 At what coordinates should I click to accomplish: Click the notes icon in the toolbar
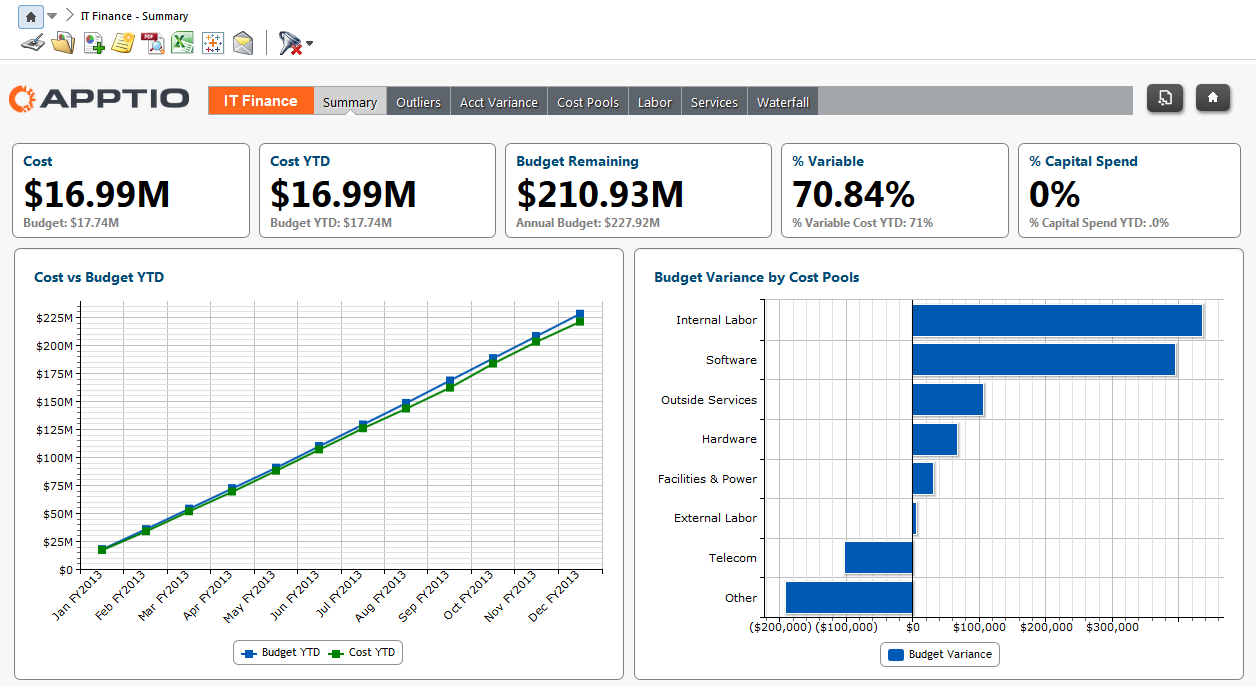click(x=122, y=43)
